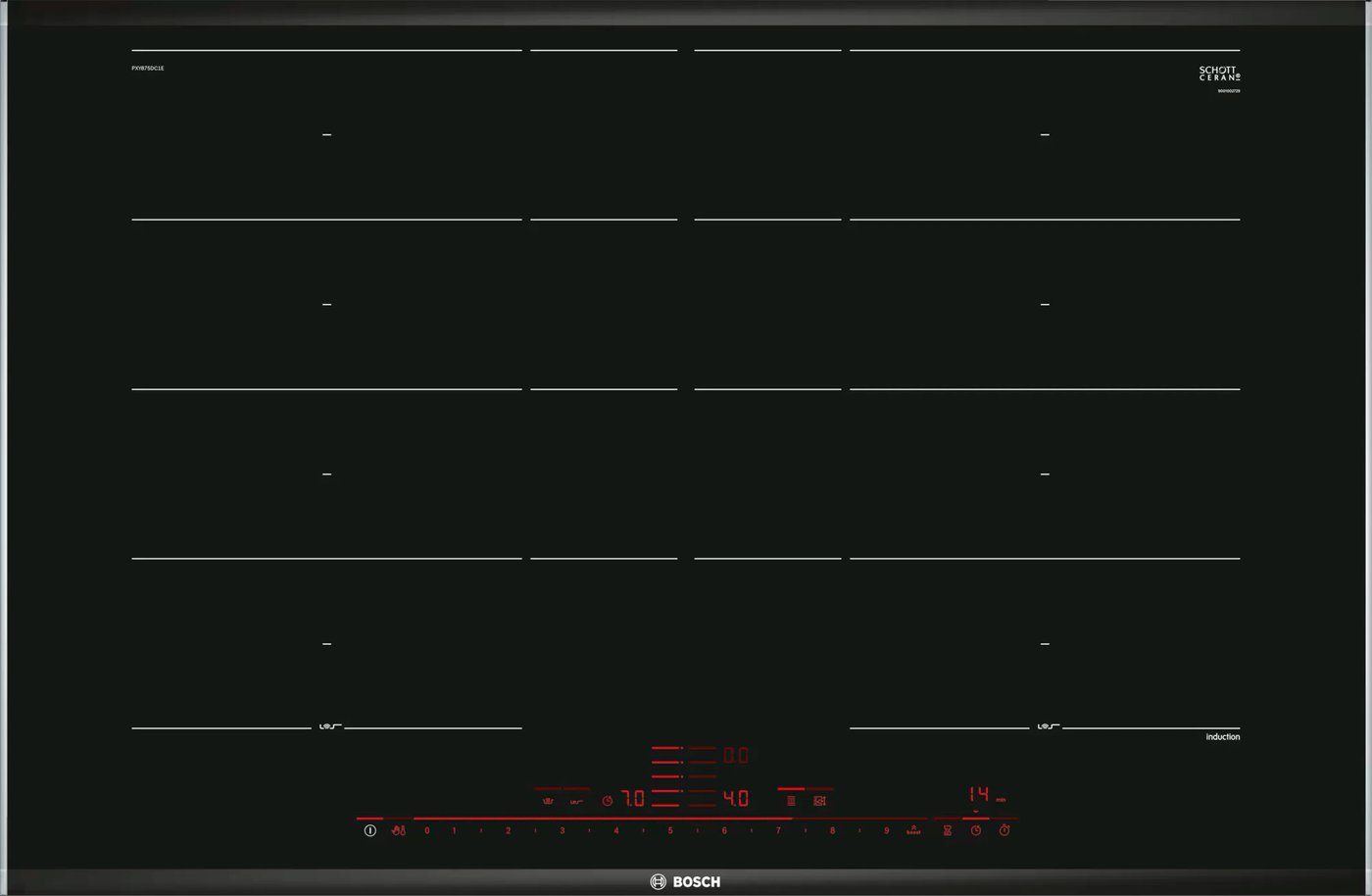This screenshot has width=1372, height=896.
Task: Activate the move-settings transfer symbol
Action: pos(819,801)
